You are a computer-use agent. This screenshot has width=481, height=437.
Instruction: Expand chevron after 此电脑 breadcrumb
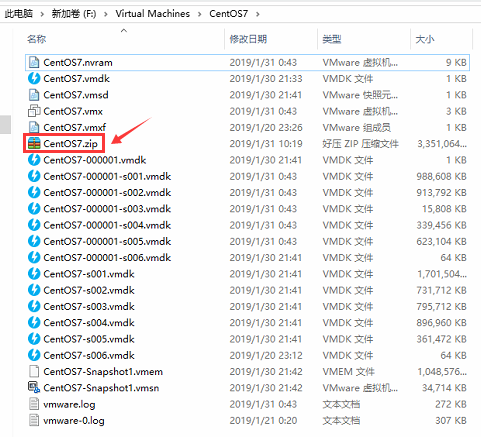[x=42, y=14]
